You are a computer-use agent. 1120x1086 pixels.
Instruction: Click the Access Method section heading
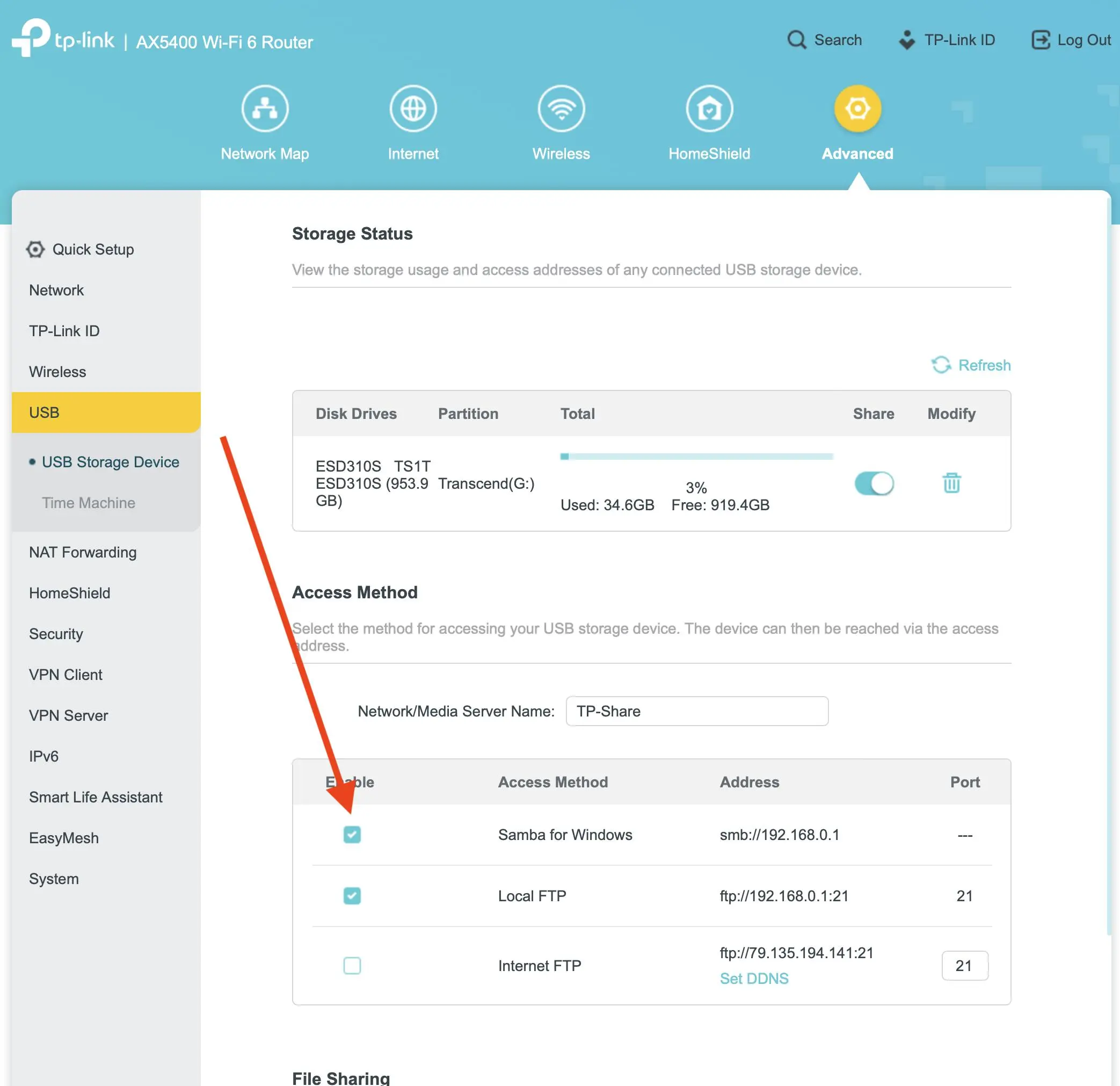[x=354, y=592]
